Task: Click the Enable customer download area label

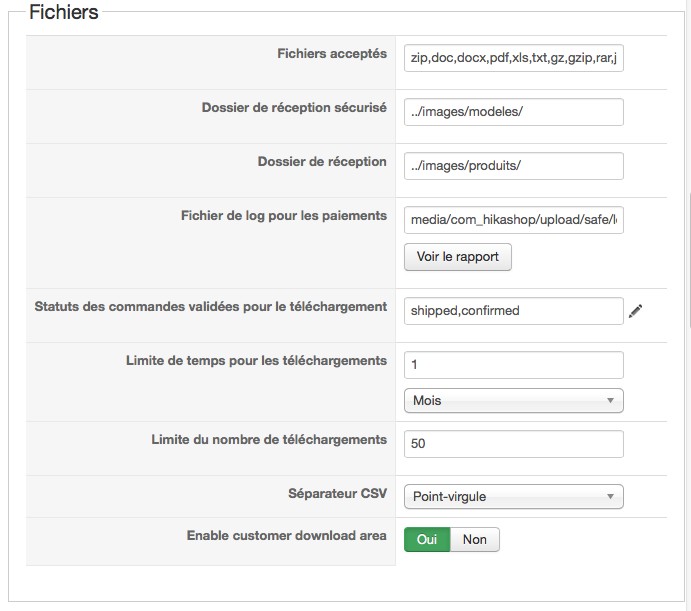Action: pyautogui.click(x=286, y=536)
